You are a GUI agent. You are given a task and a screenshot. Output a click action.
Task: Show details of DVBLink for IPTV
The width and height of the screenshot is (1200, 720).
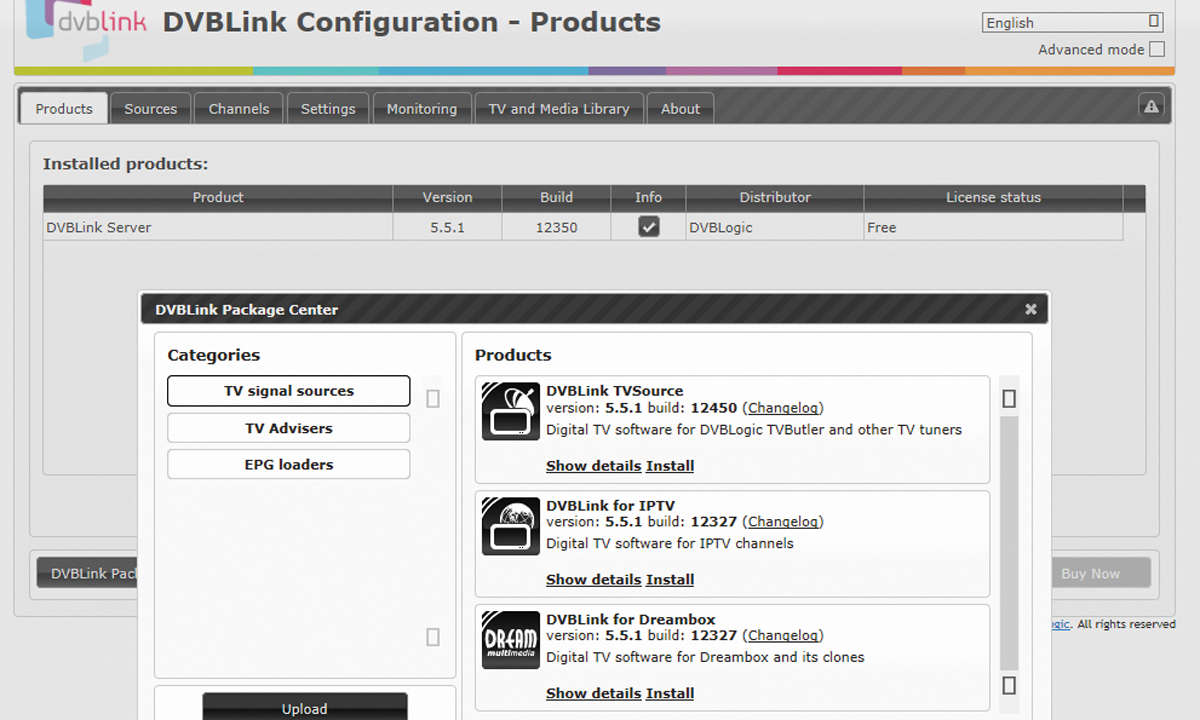pyautogui.click(x=593, y=580)
